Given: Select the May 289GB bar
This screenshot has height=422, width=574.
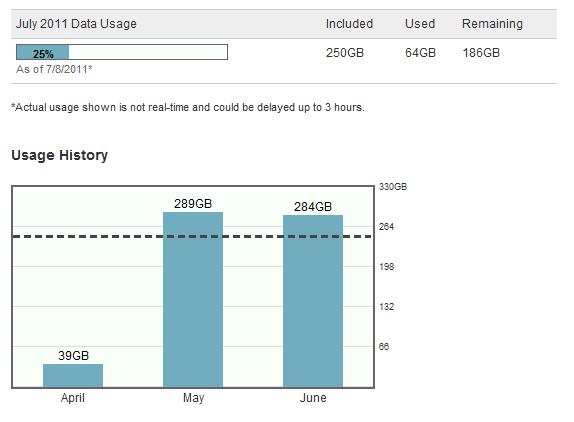Looking at the screenshot, I should (193, 300).
